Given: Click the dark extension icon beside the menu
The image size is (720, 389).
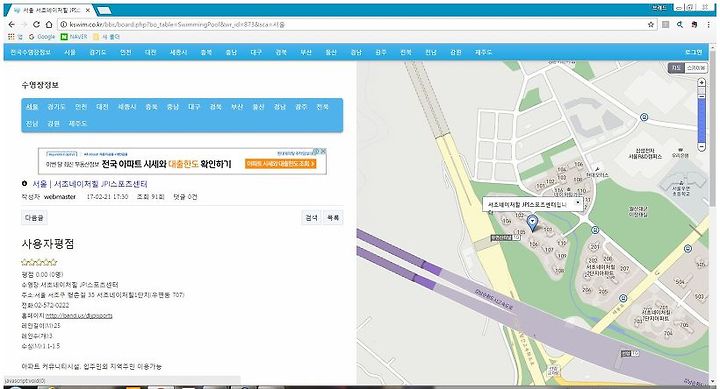Looking at the screenshot, I should click(x=694, y=24).
